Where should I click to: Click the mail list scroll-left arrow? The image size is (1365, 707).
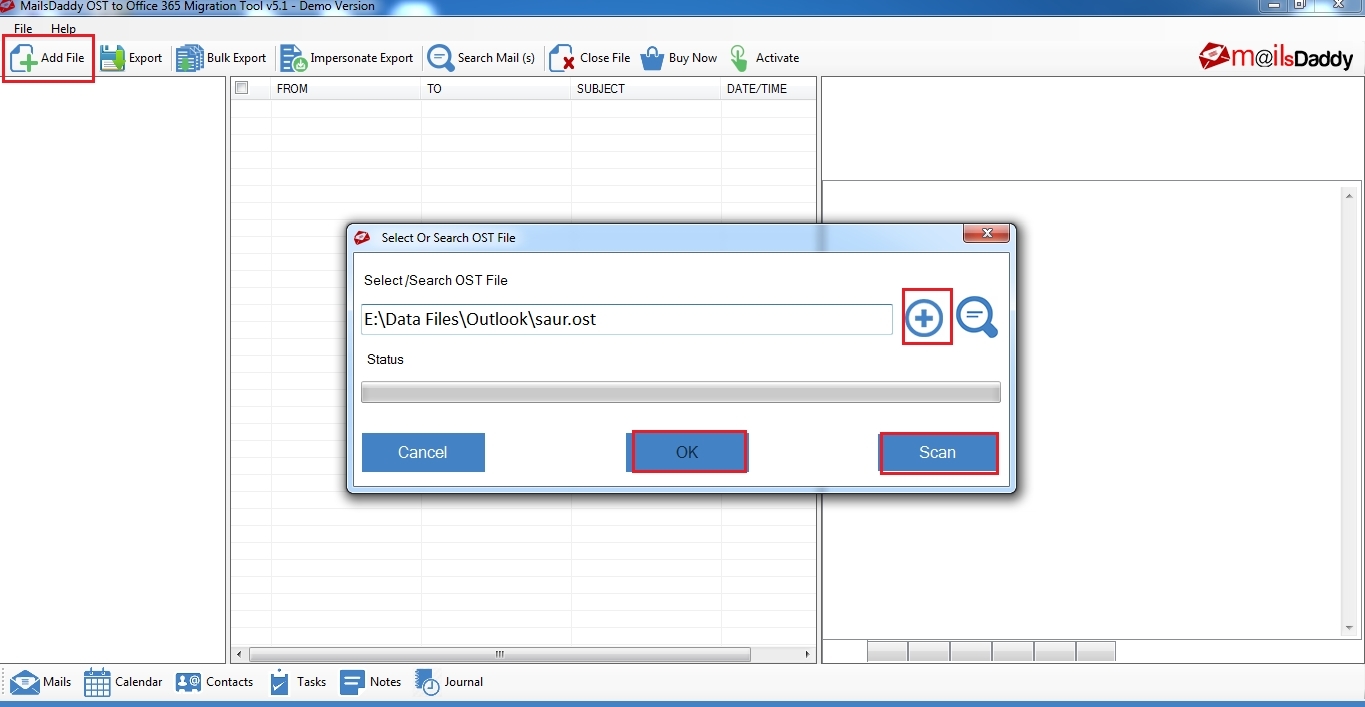pos(238,655)
